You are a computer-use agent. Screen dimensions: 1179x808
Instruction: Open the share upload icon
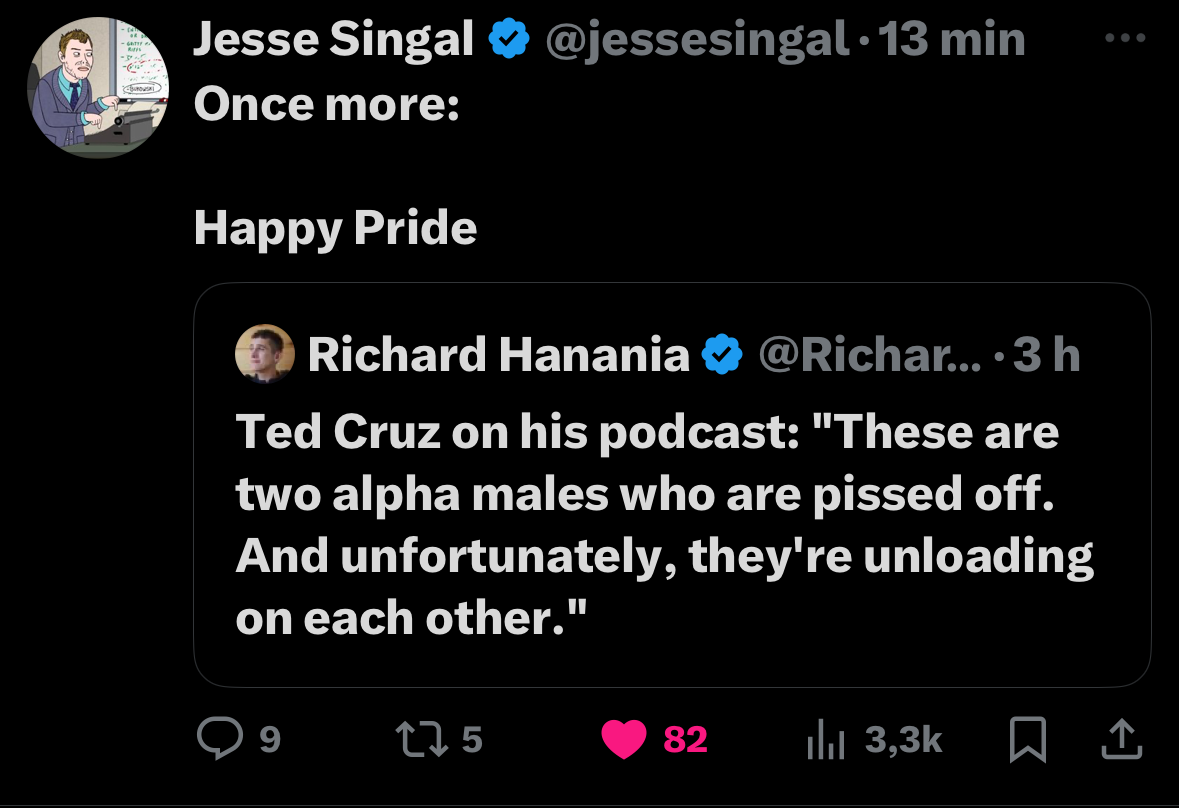pos(1122,739)
